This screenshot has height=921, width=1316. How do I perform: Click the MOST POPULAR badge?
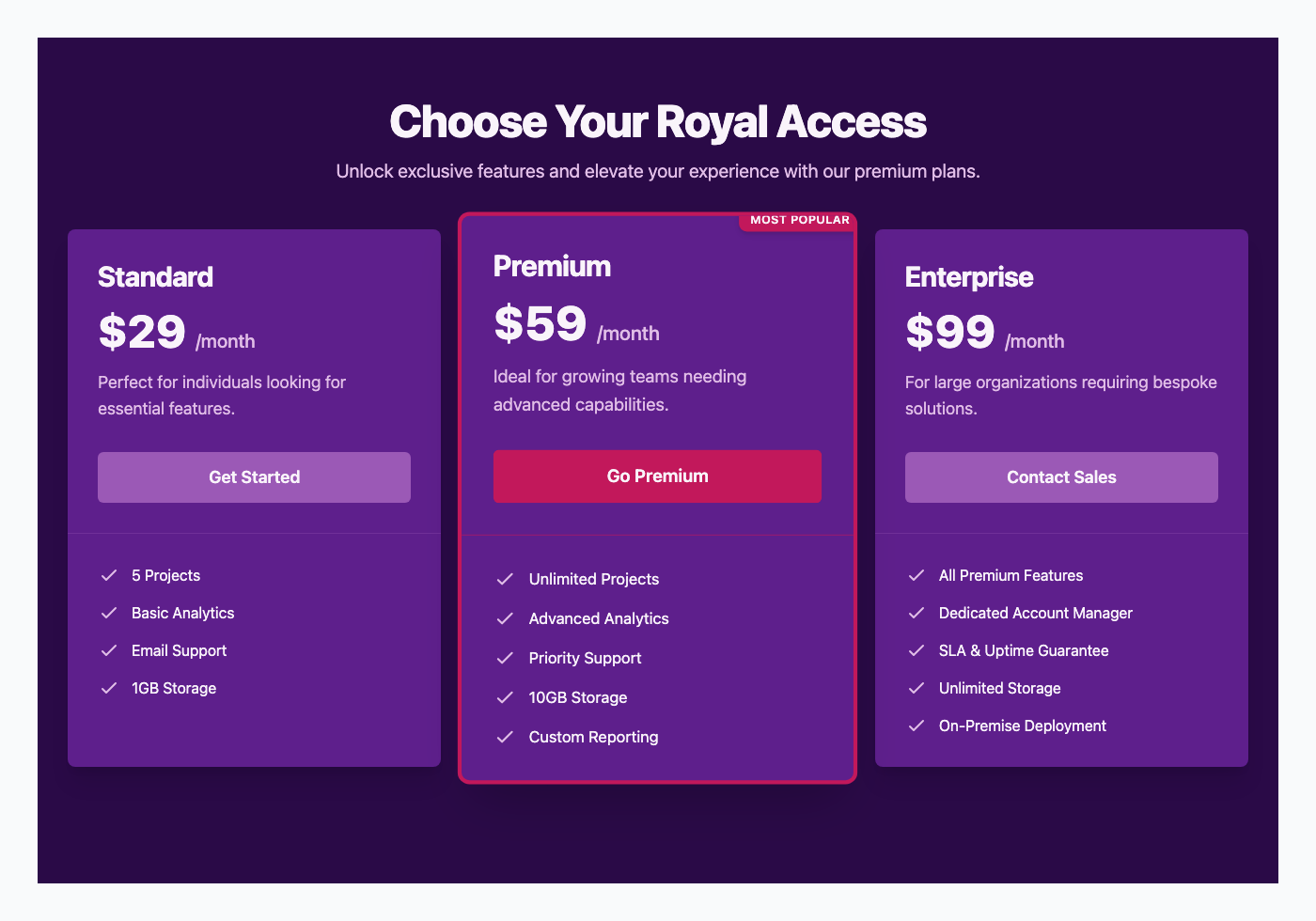coord(798,220)
